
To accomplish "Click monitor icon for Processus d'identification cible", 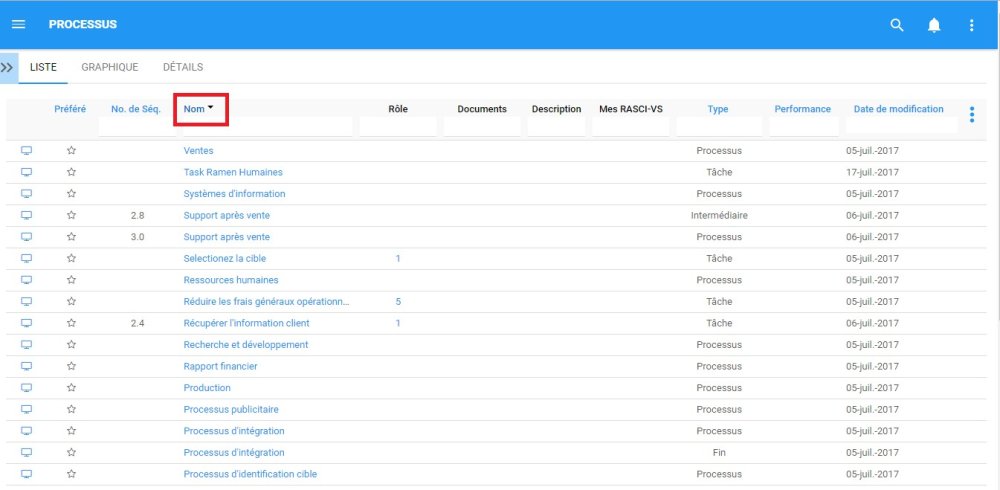I will 26,474.
